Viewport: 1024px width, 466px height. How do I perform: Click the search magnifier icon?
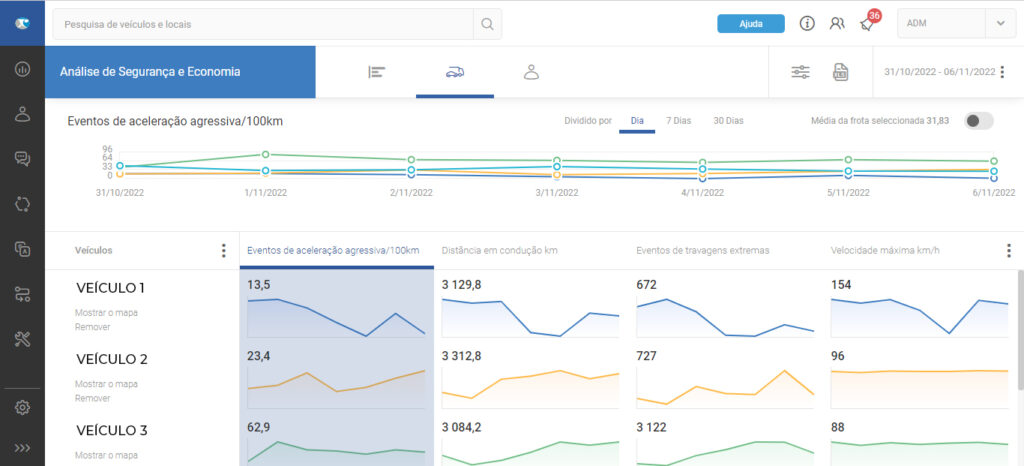(x=487, y=24)
